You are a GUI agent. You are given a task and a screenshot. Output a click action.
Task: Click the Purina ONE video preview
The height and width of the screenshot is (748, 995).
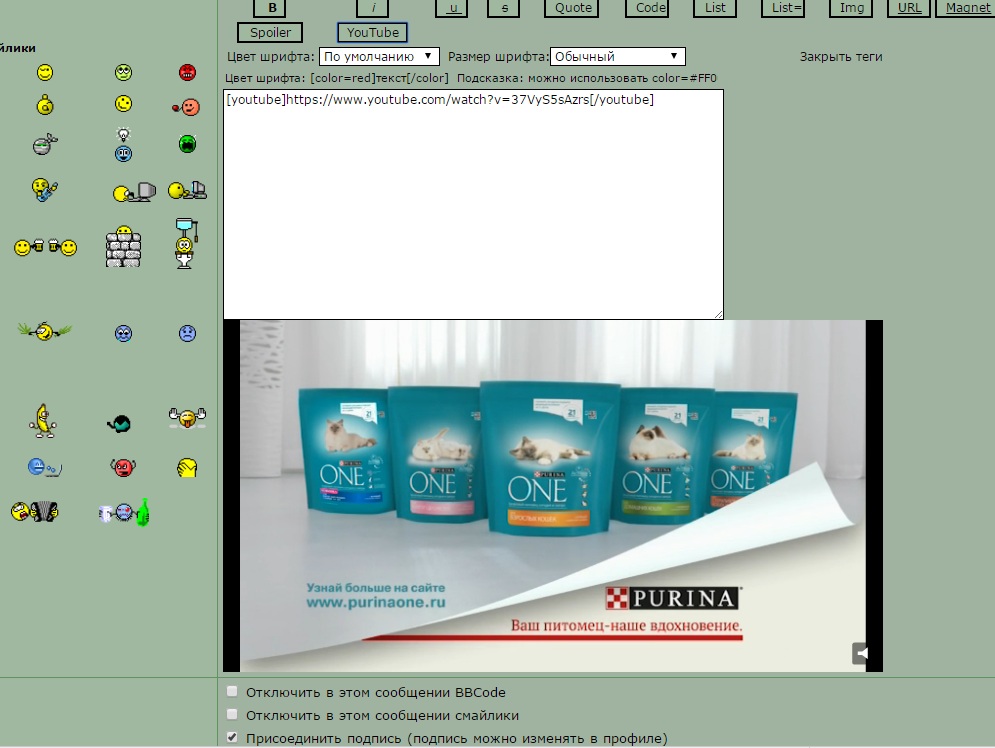[553, 496]
